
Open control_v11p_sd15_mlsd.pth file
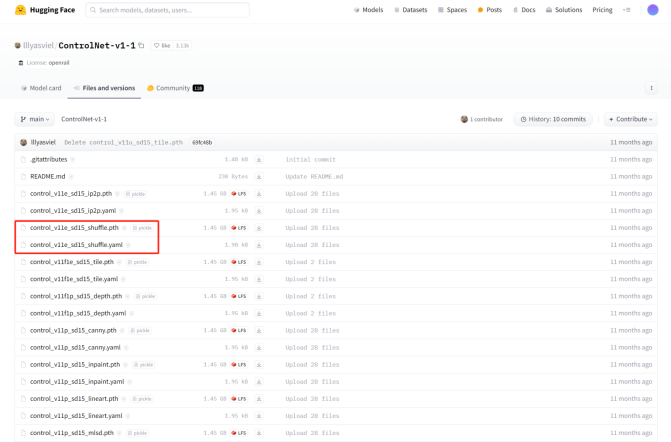point(72,433)
